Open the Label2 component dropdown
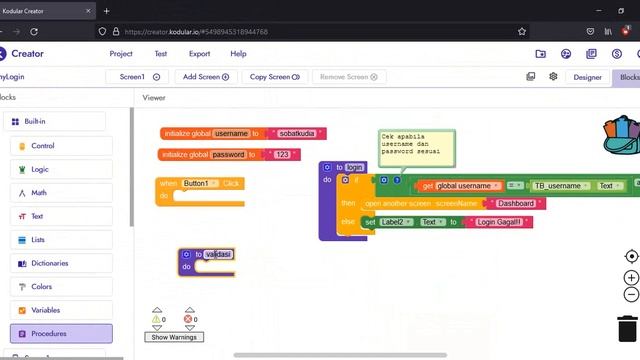Image resolution: width=640 pixels, height=360 pixels. (x=396, y=222)
